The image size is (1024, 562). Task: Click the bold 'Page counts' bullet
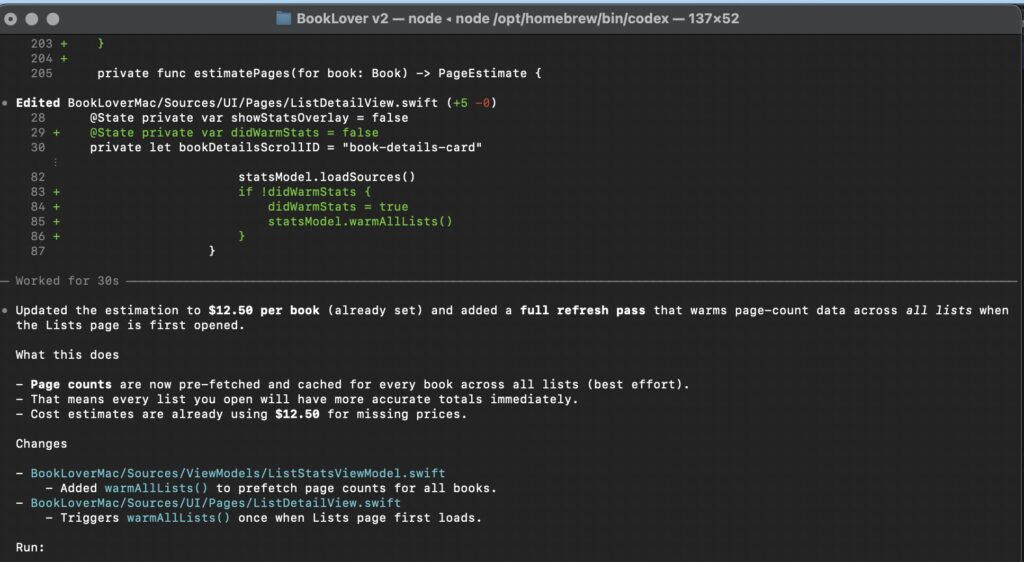(71, 384)
